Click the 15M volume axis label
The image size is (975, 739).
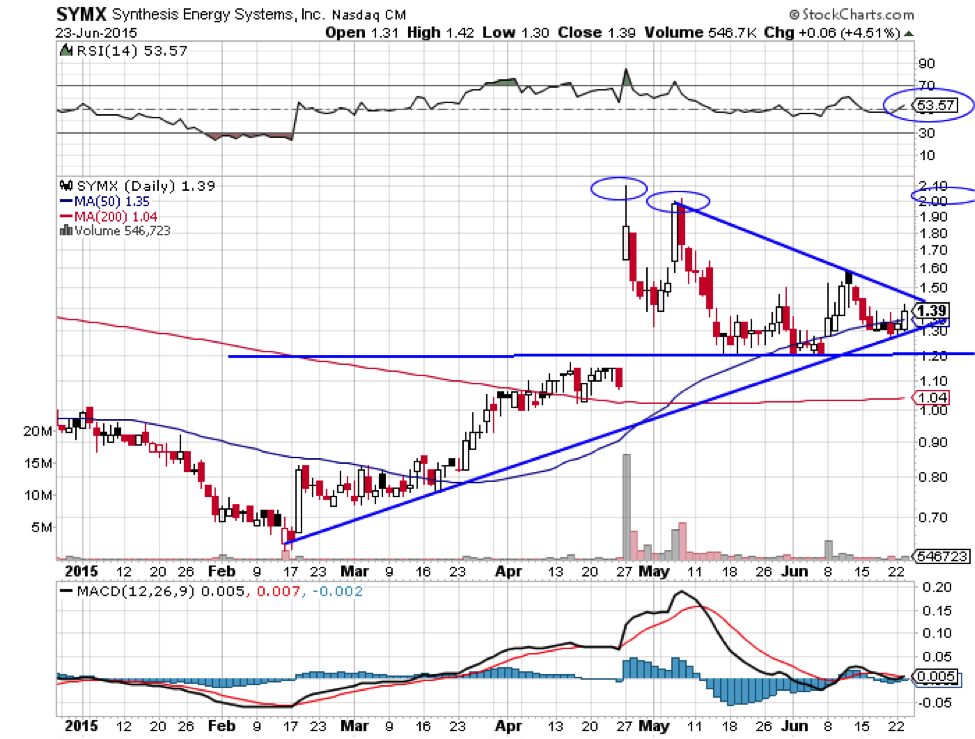click(x=37, y=463)
